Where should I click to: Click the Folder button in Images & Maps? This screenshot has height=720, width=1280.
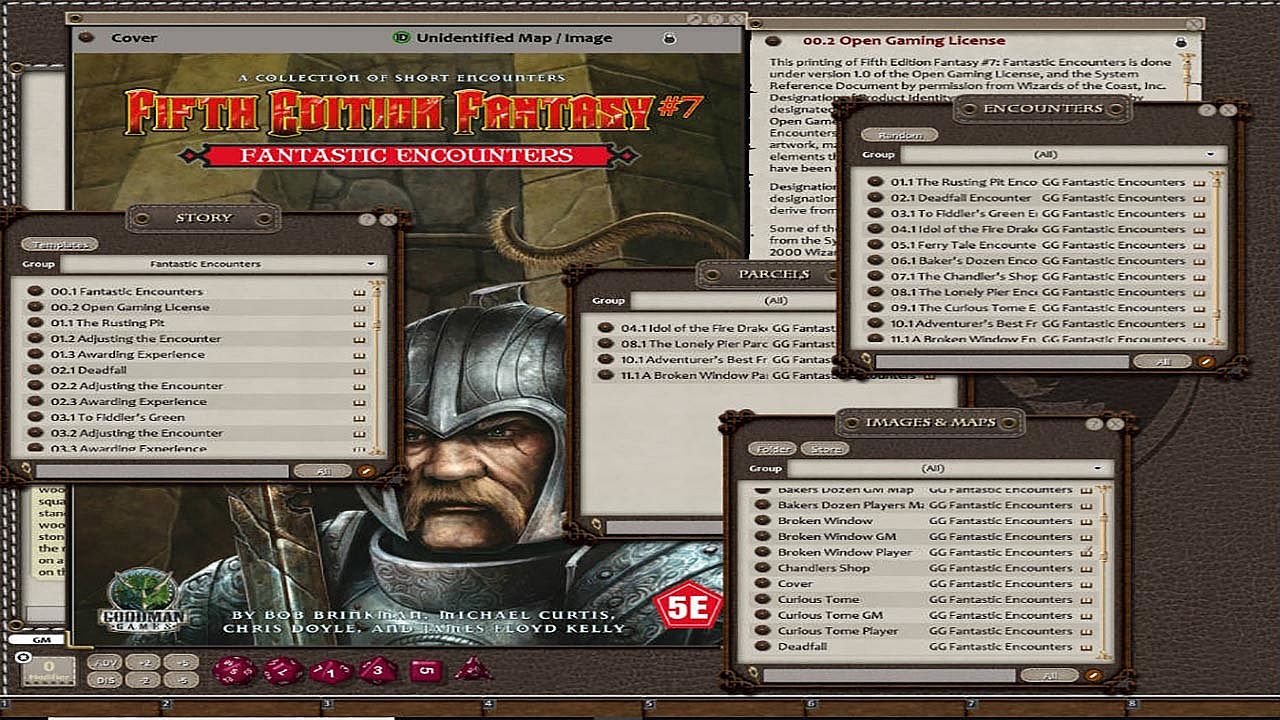(x=772, y=449)
